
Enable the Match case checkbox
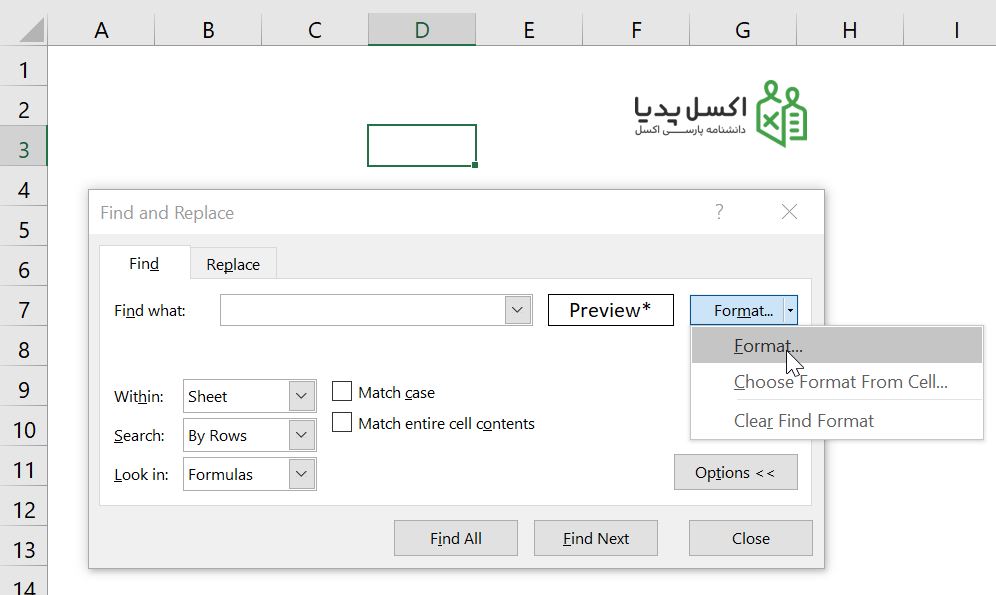click(342, 392)
